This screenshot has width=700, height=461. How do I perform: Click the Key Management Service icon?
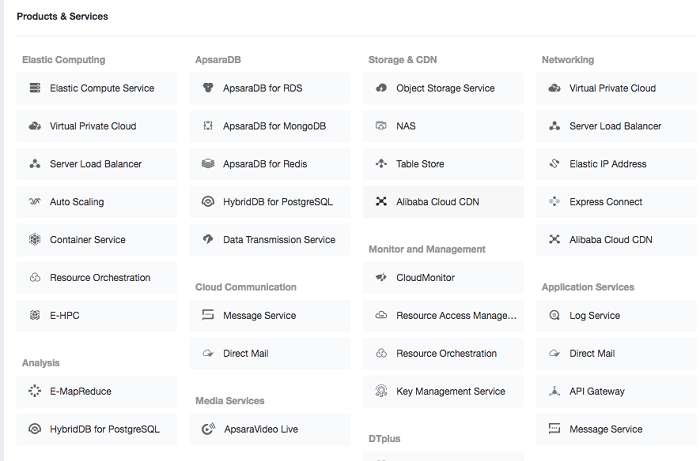[381, 391]
